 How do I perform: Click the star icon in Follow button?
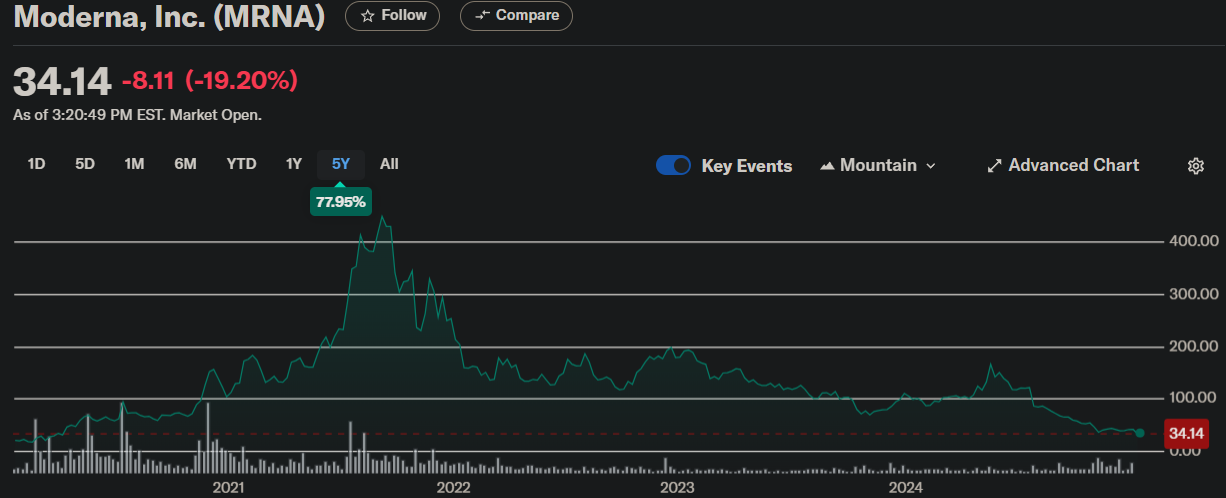[x=367, y=16]
